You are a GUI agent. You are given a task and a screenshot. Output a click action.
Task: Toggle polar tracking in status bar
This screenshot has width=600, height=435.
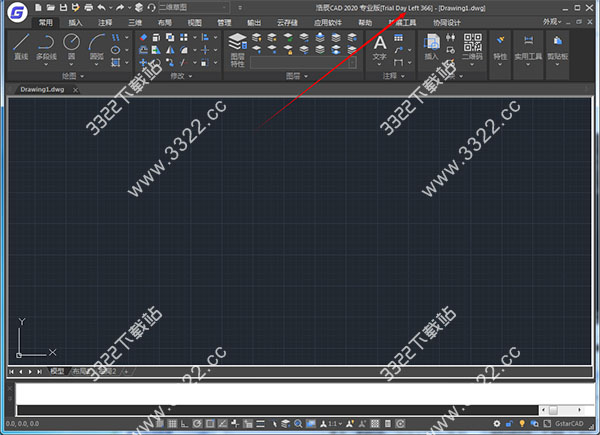[197, 424]
